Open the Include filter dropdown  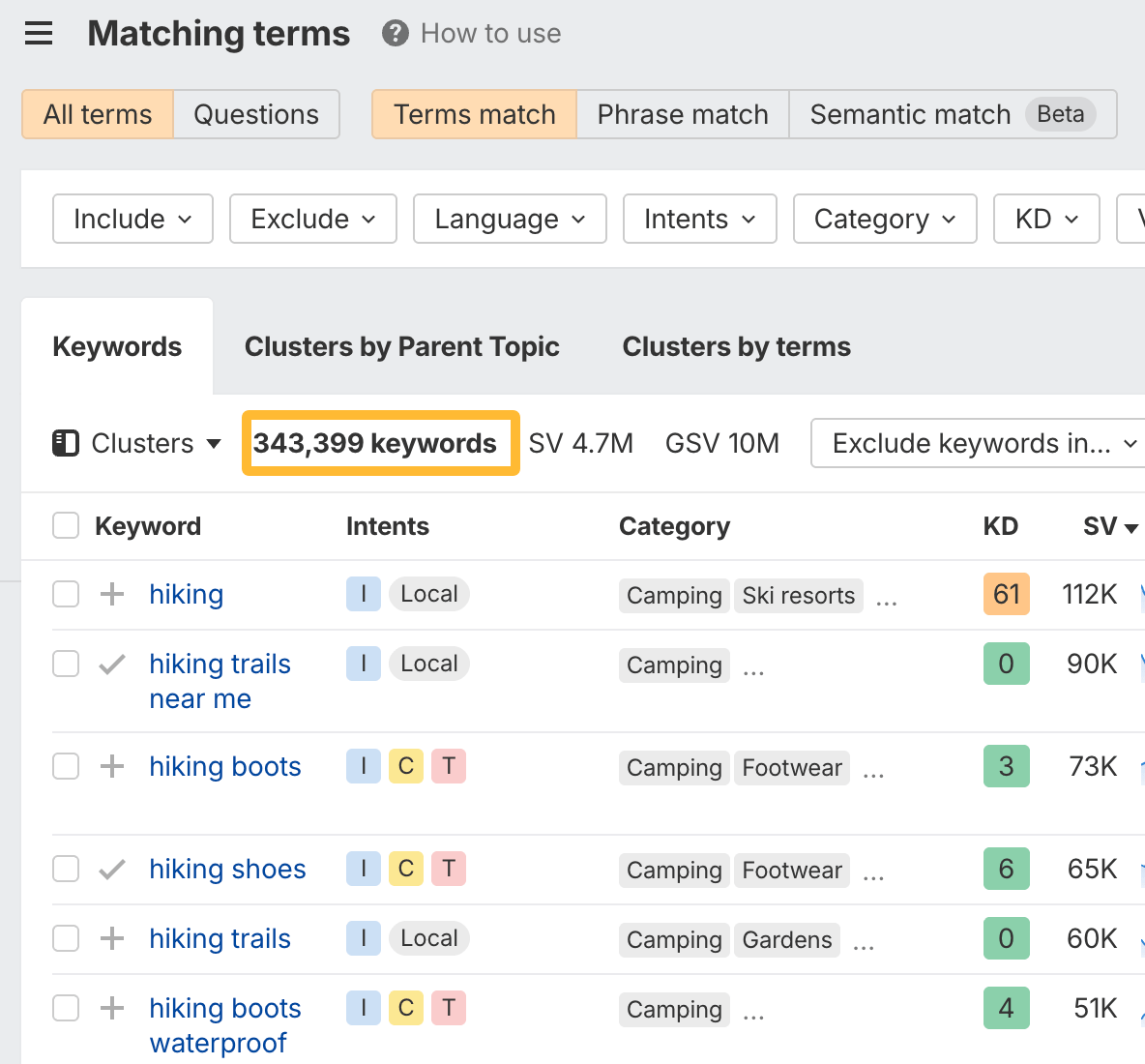coord(132,219)
